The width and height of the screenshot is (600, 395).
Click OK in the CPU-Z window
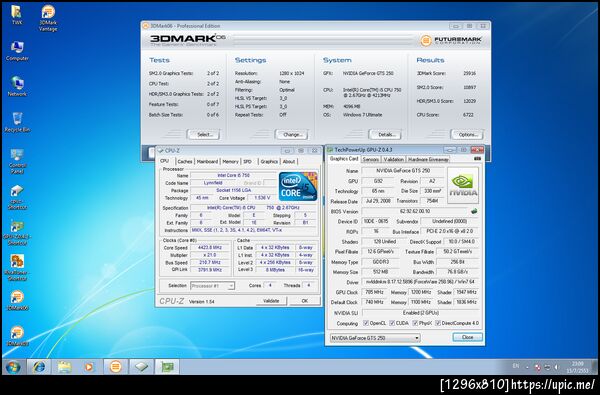[305, 301]
